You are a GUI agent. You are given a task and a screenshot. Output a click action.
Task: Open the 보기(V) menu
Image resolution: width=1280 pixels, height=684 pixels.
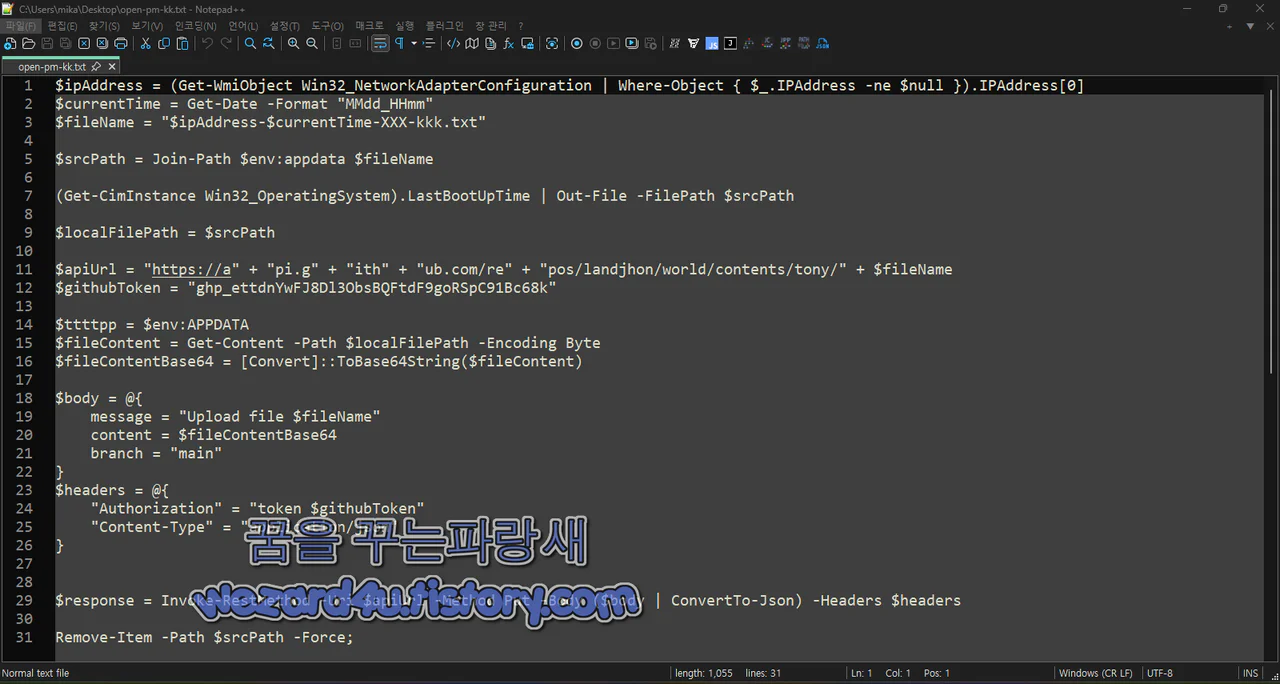click(x=147, y=26)
